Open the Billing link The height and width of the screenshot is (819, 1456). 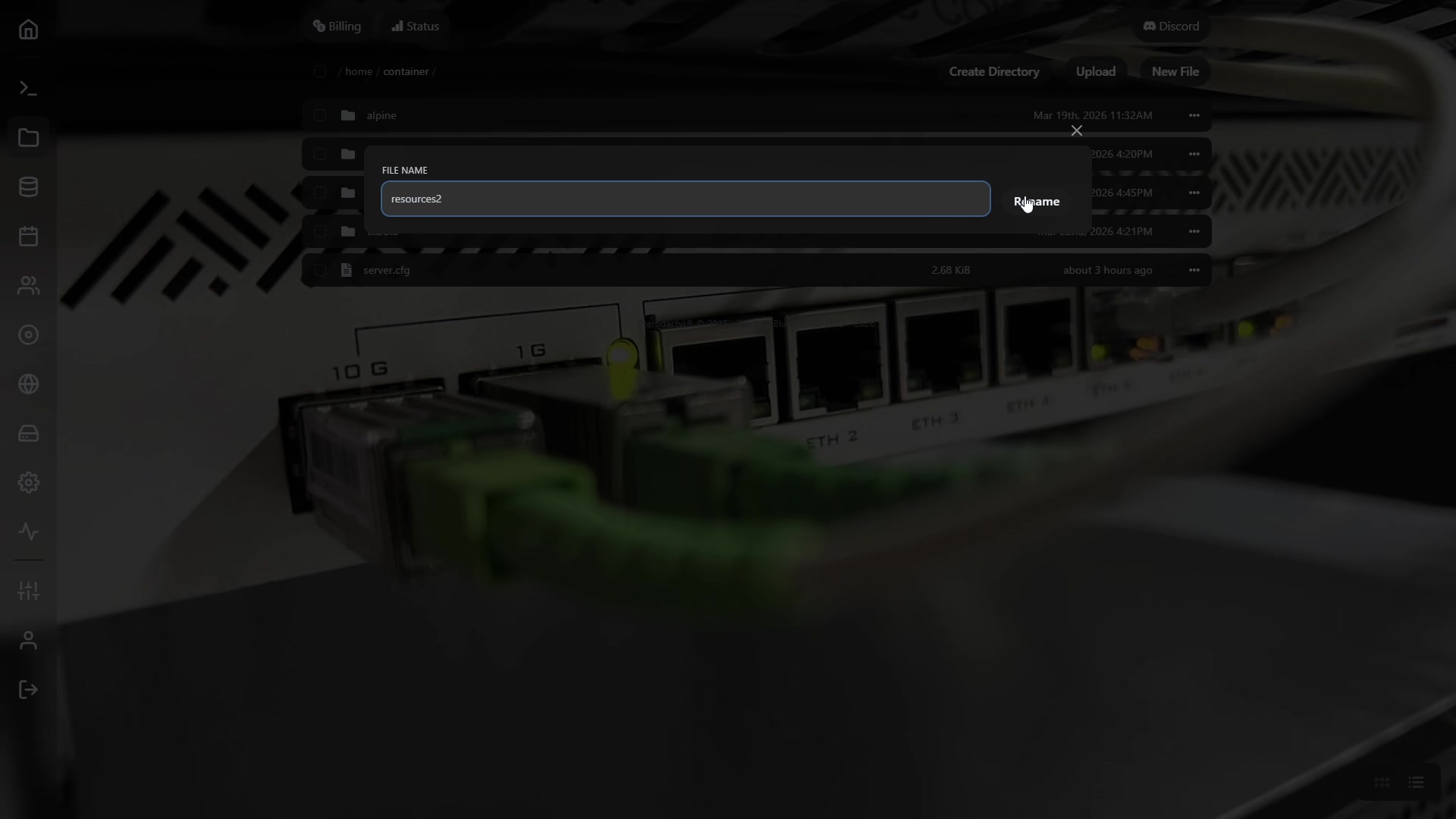(x=337, y=27)
